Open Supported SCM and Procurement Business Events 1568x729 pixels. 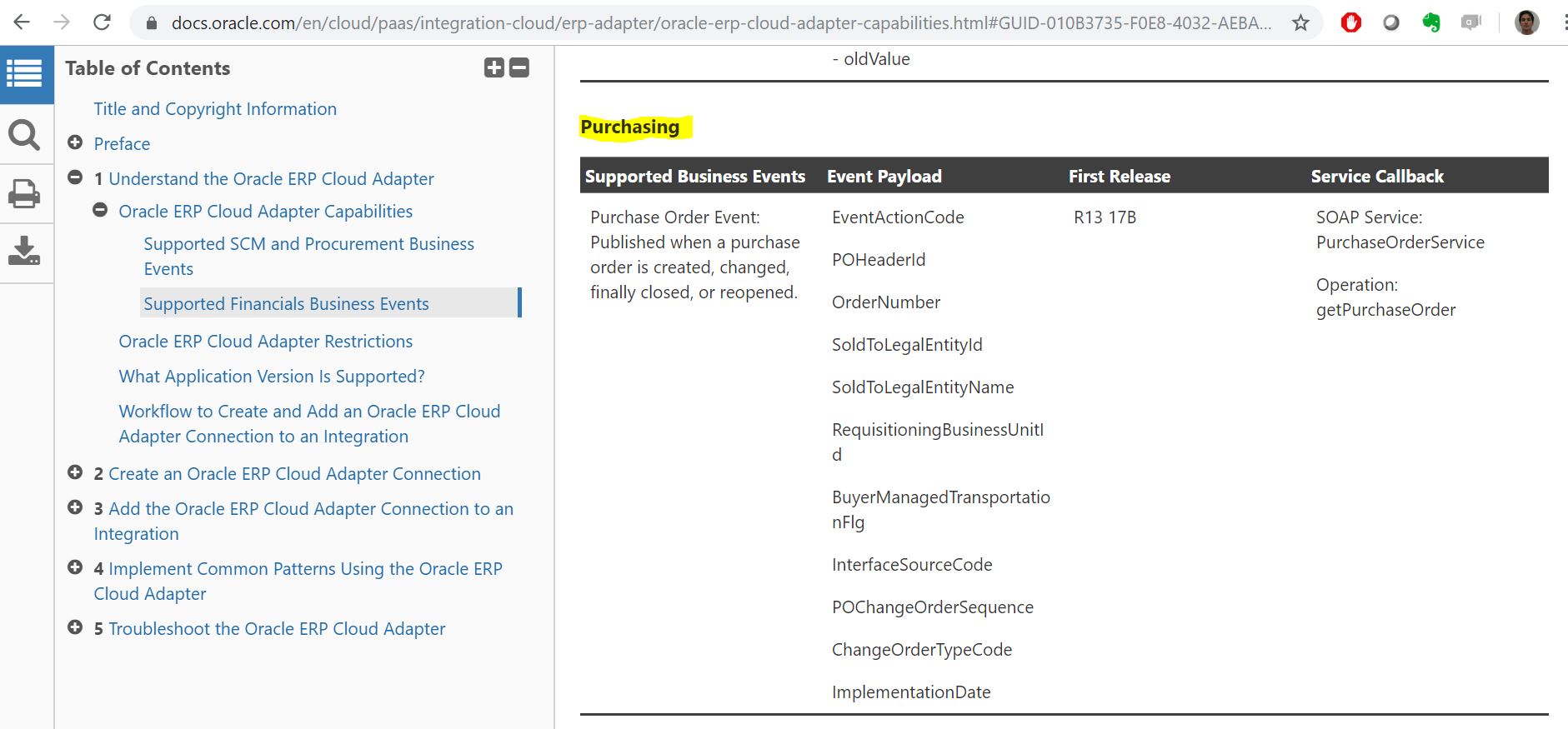308,257
